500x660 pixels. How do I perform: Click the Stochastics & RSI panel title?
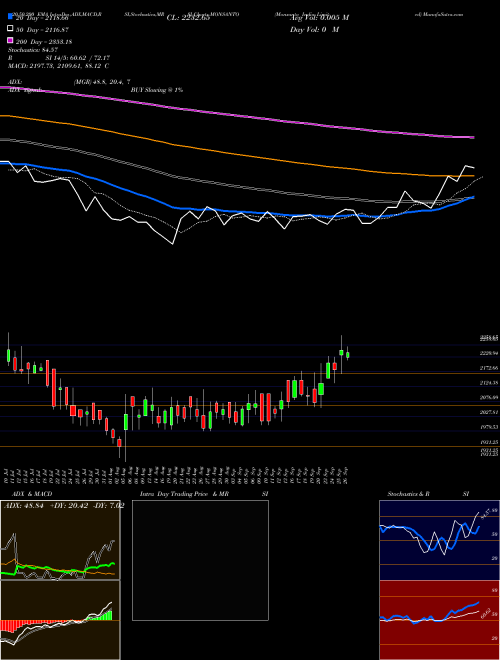point(428,494)
